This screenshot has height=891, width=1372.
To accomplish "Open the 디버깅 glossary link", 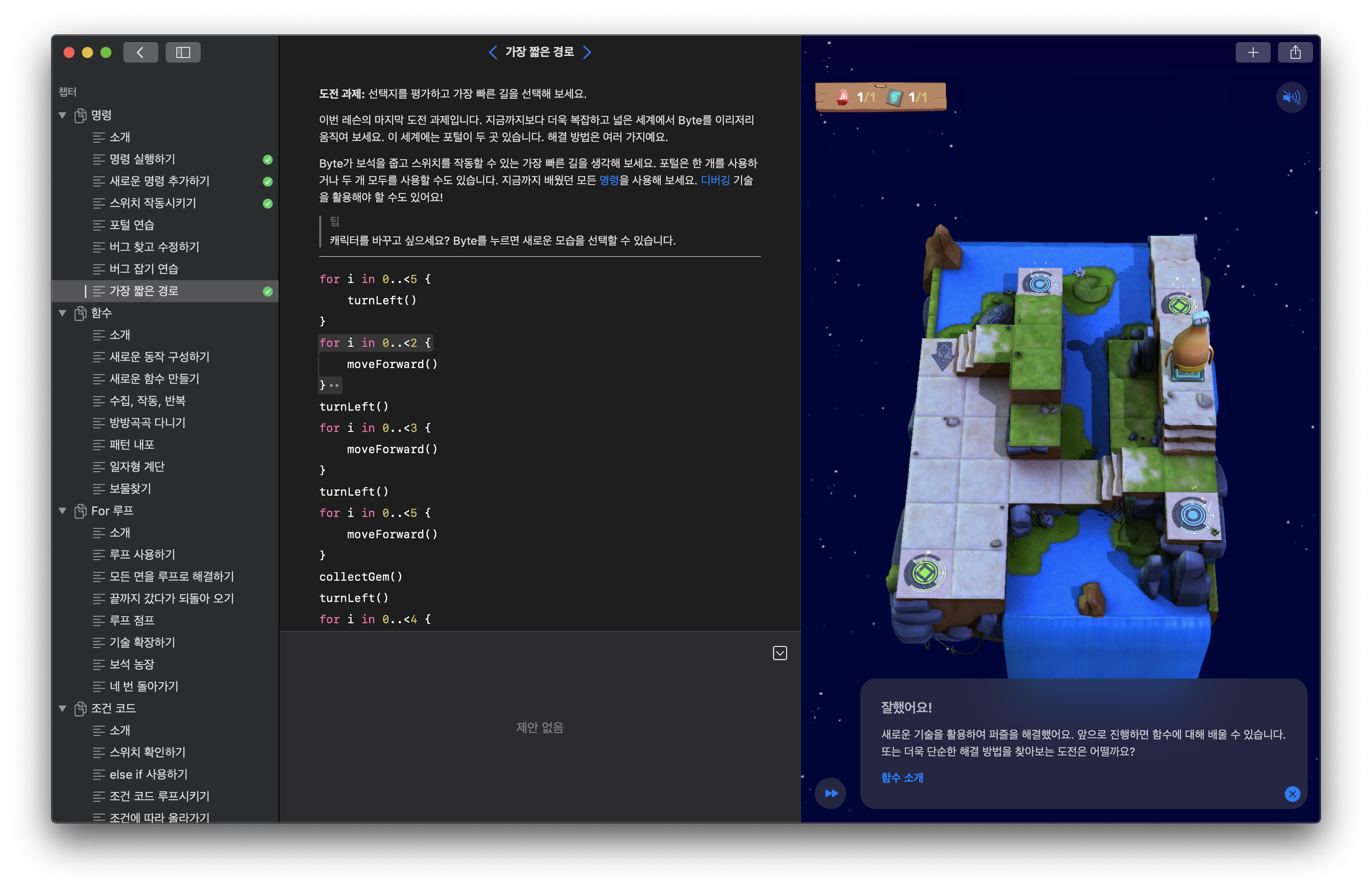I will [x=715, y=180].
